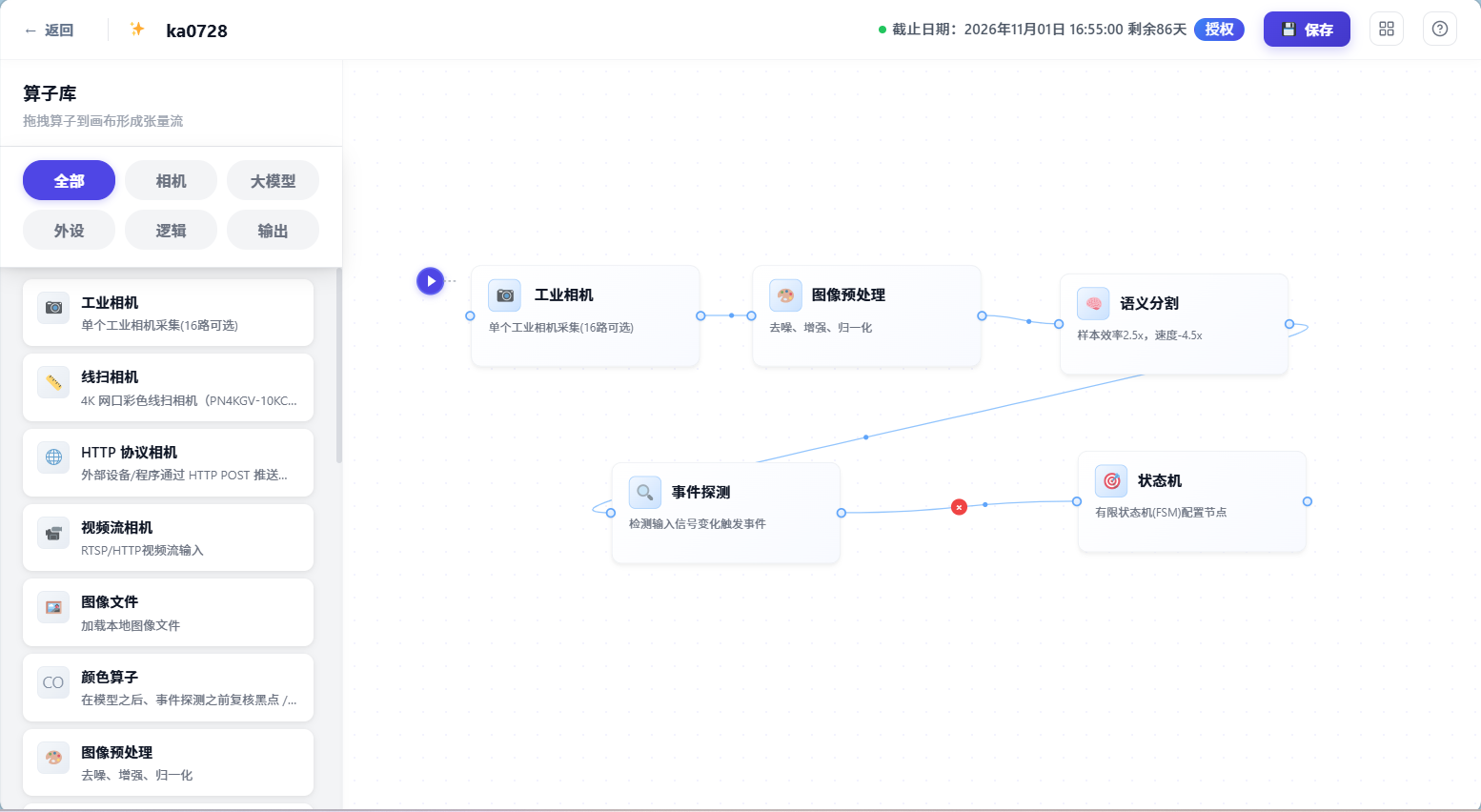1481x812 pixels.
Task: Click the 线扫相机 title in the library
Action: pyautogui.click(x=110, y=377)
